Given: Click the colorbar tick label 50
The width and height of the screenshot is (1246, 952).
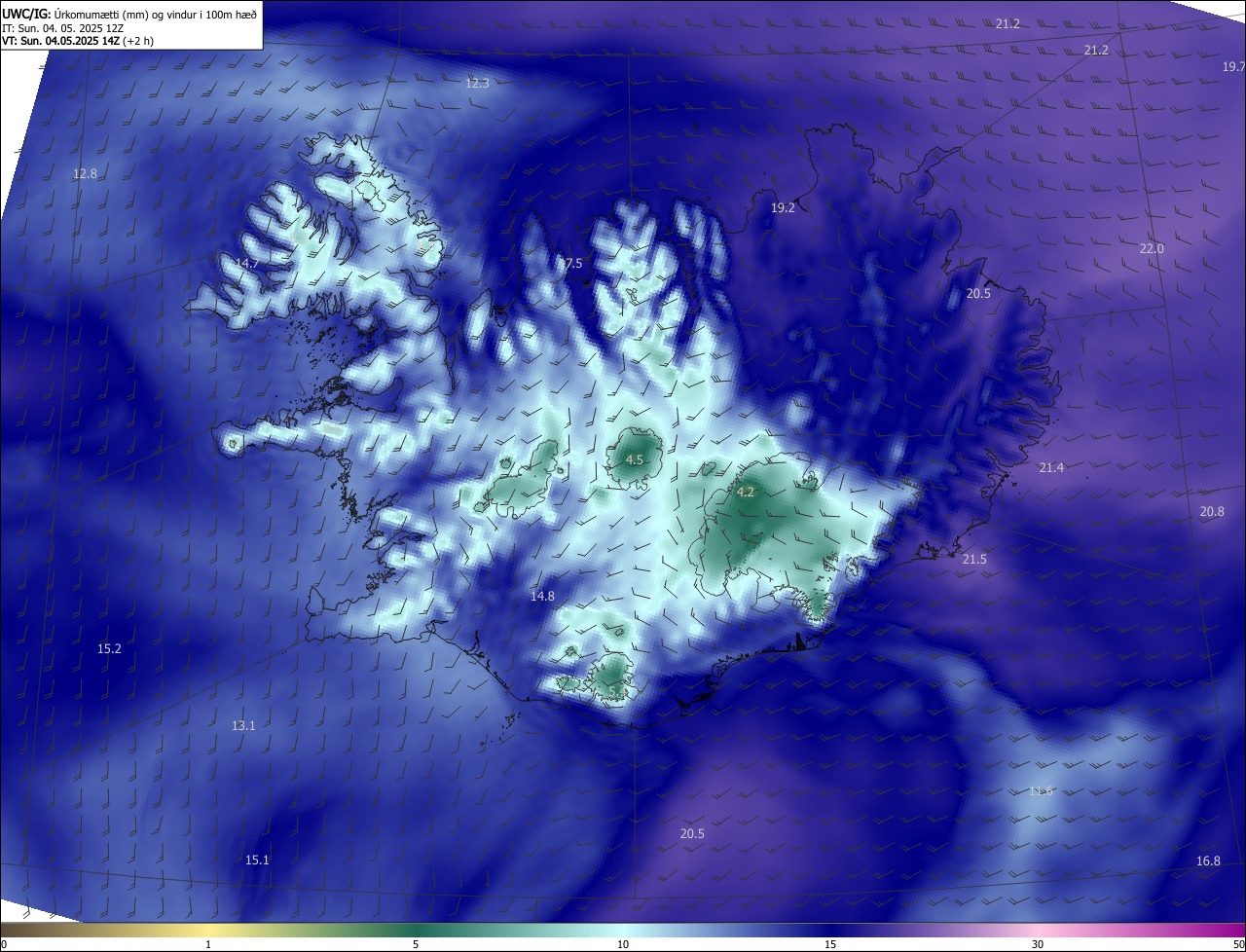Looking at the screenshot, I should point(1238,944).
